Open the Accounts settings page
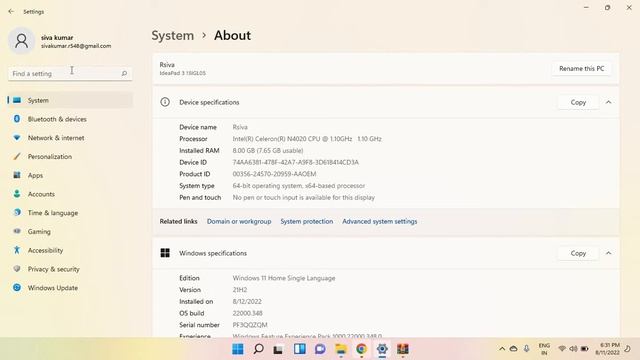 [x=70, y=194]
